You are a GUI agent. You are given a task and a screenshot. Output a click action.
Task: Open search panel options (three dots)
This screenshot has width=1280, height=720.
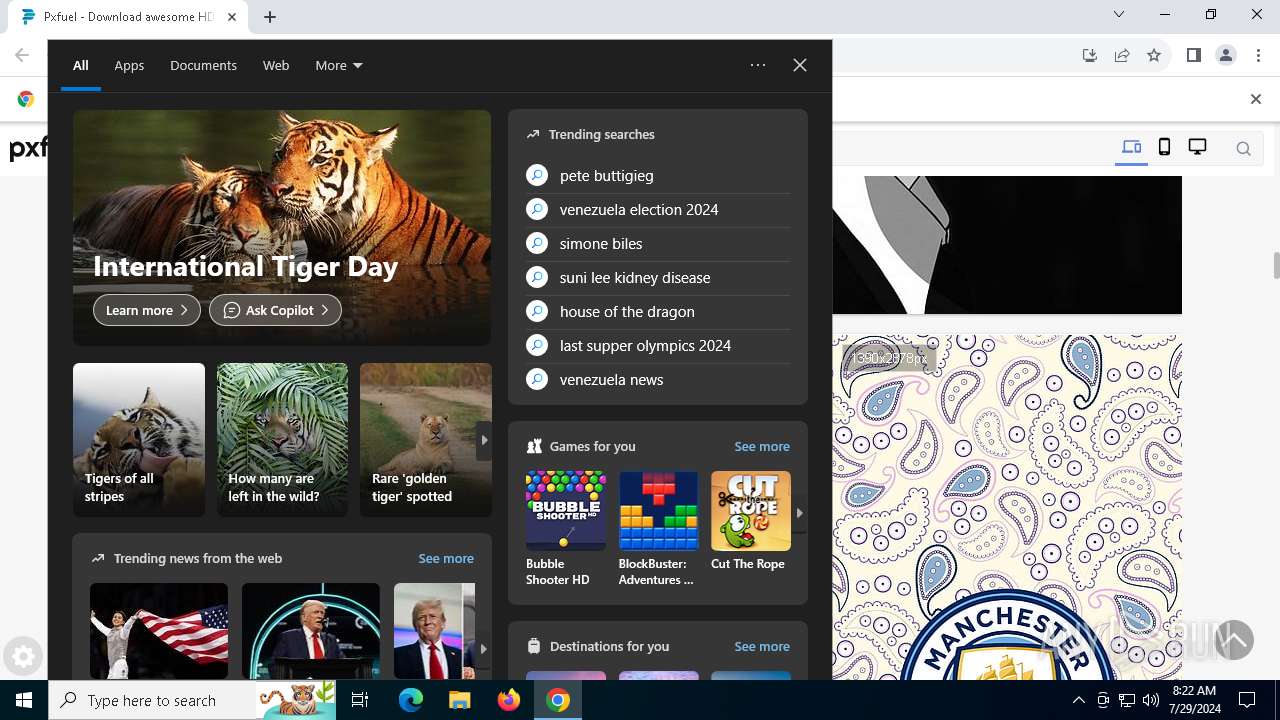(x=758, y=65)
